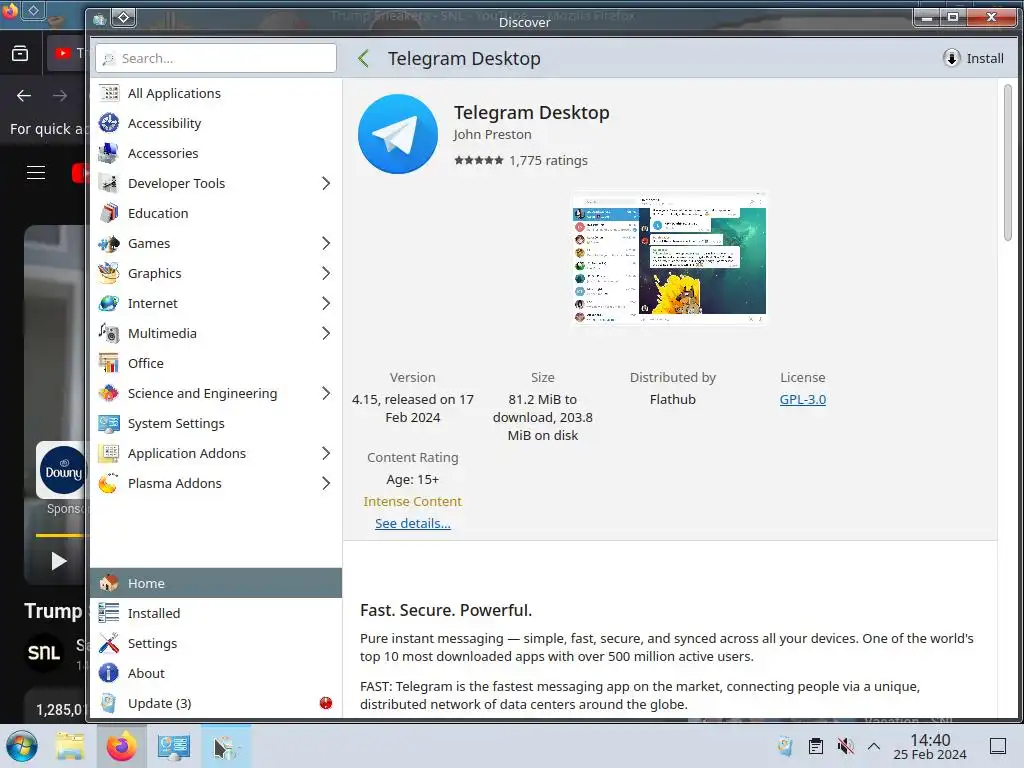Open the start menu launcher

tap(22, 746)
